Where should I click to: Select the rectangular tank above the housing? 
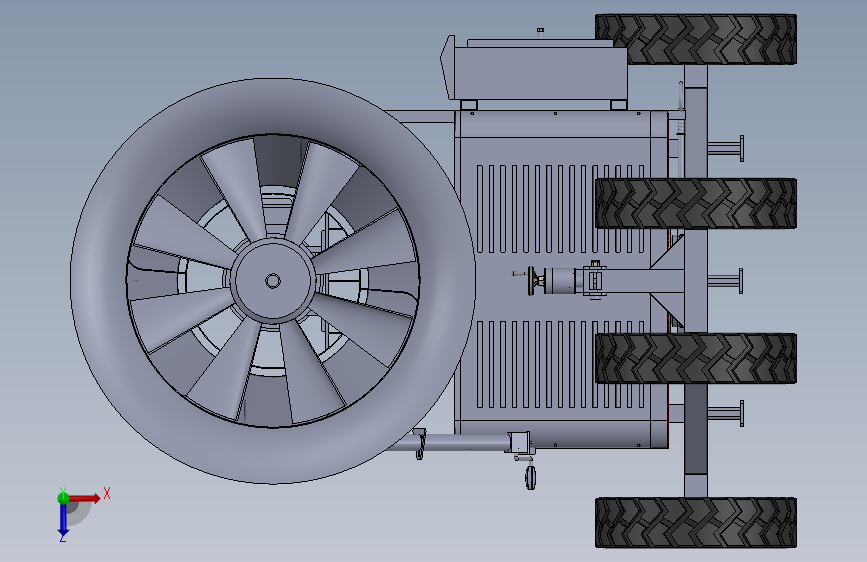point(540,73)
